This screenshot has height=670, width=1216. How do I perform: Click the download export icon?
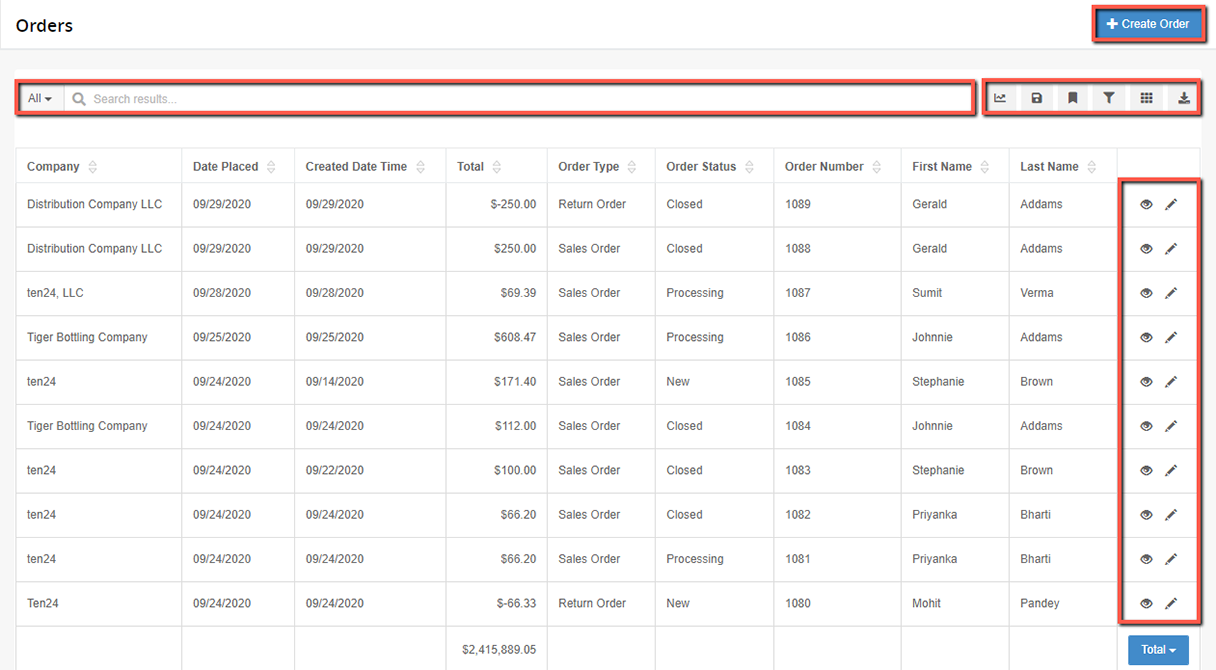(1183, 97)
